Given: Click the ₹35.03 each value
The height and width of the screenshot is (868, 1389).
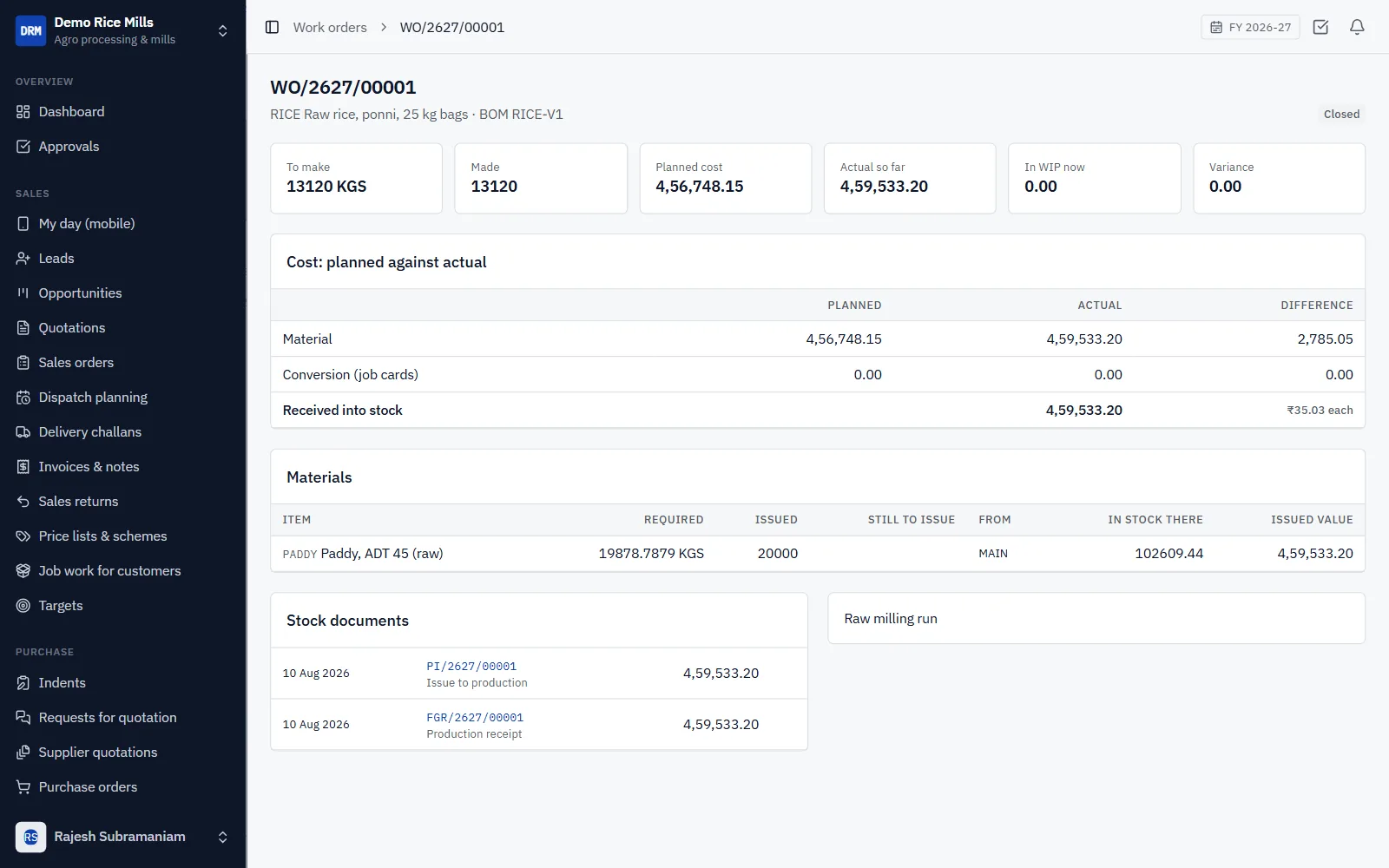Looking at the screenshot, I should 1320,411.
